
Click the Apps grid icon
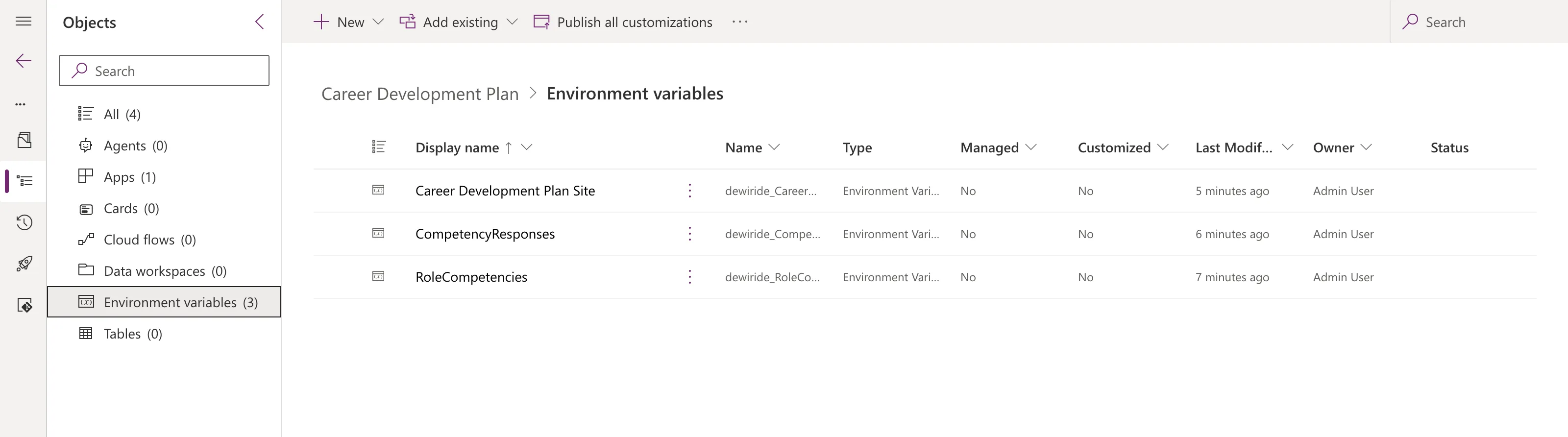(86, 176)
